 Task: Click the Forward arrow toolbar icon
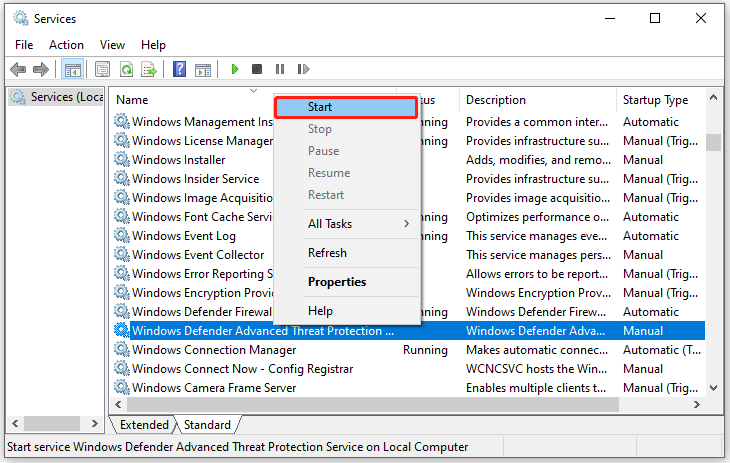(x=41, y=69)
